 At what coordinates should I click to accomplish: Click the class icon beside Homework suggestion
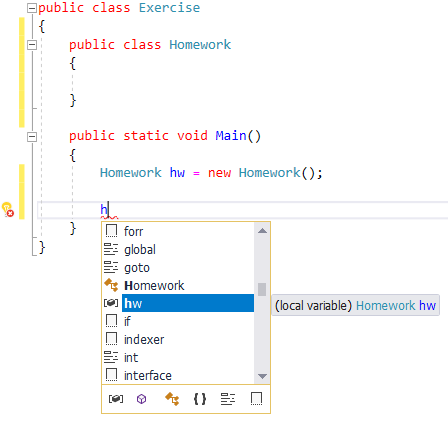pos(111,285)
